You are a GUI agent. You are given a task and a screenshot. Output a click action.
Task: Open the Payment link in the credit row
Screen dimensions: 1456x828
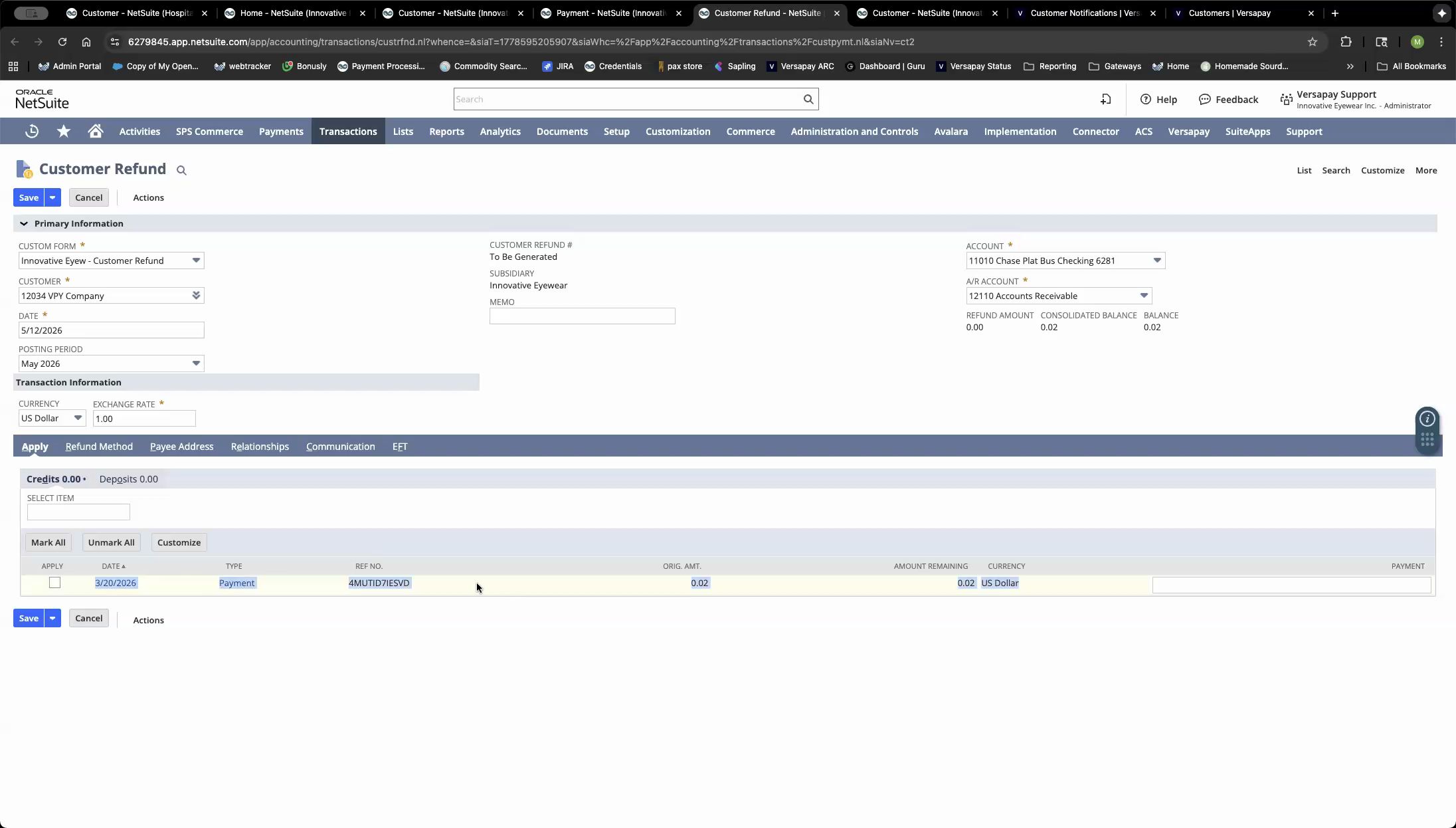click(x=237, y=583)
